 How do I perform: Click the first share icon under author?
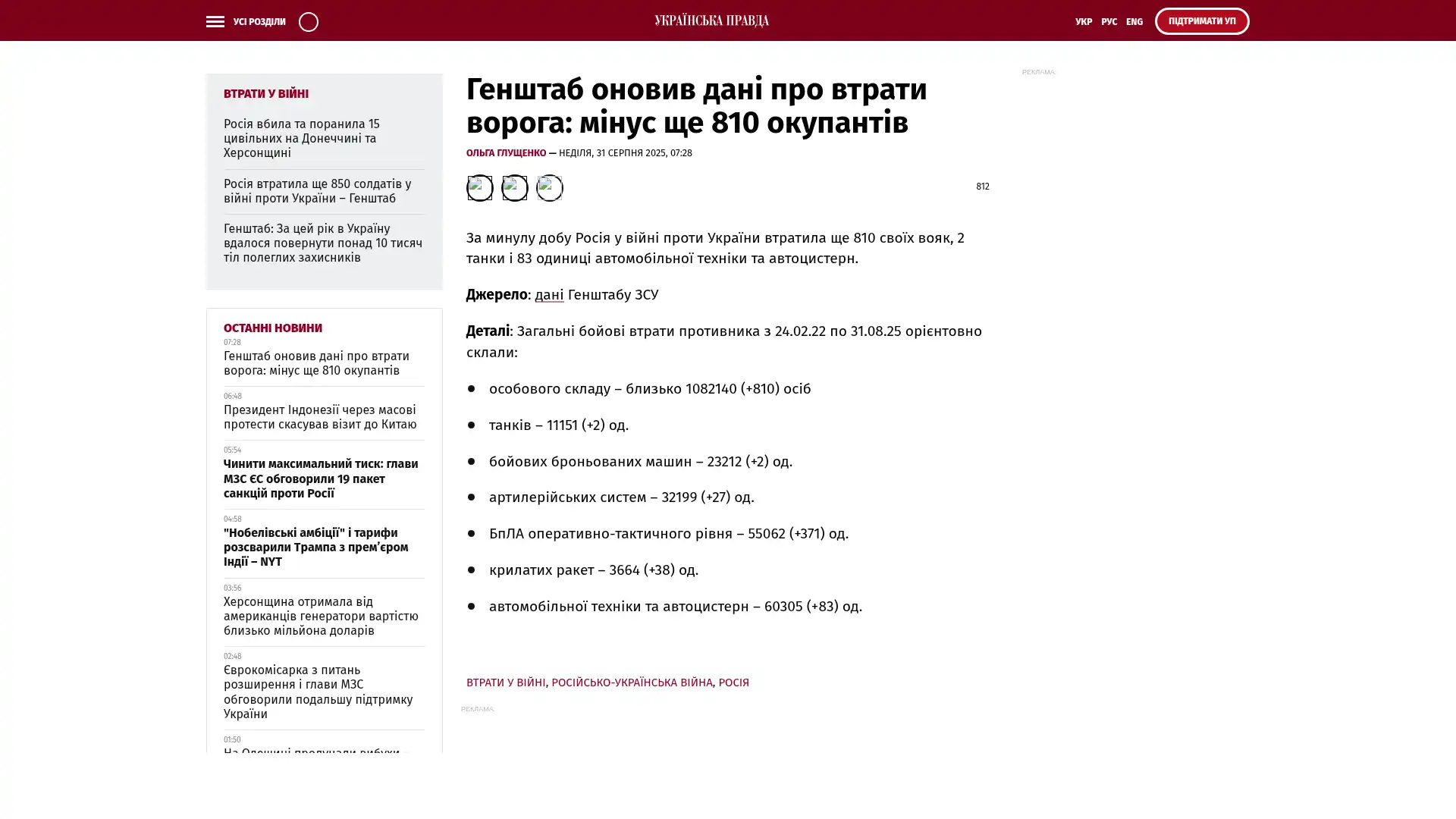point(479,187)
